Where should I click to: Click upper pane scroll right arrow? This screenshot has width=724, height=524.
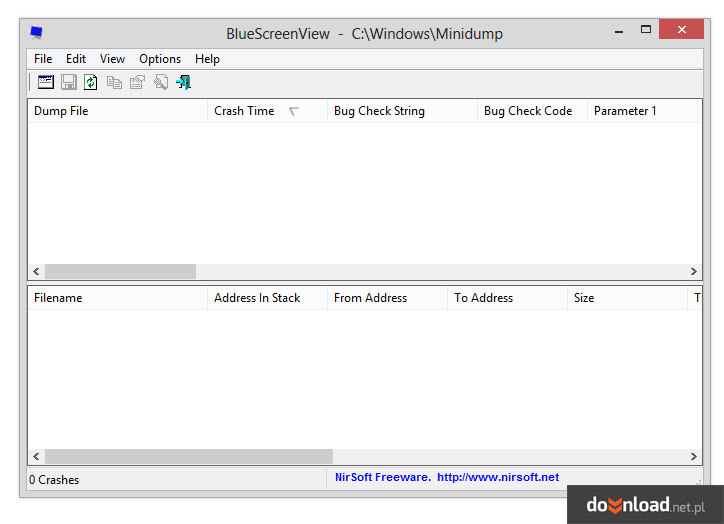pos(694,271)
